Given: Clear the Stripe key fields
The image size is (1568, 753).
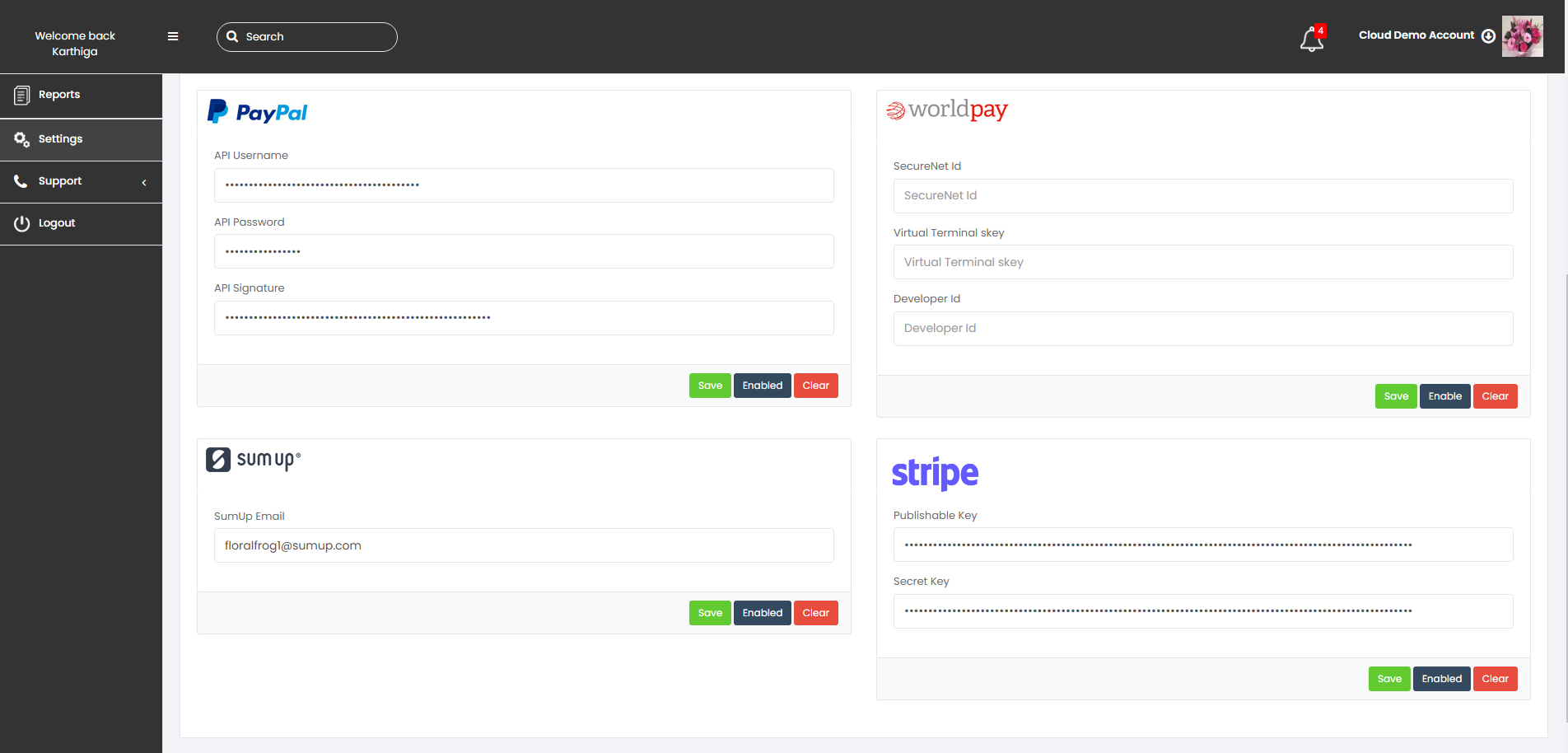Looking at the screenshot, I should click(x=1495, y=679).
